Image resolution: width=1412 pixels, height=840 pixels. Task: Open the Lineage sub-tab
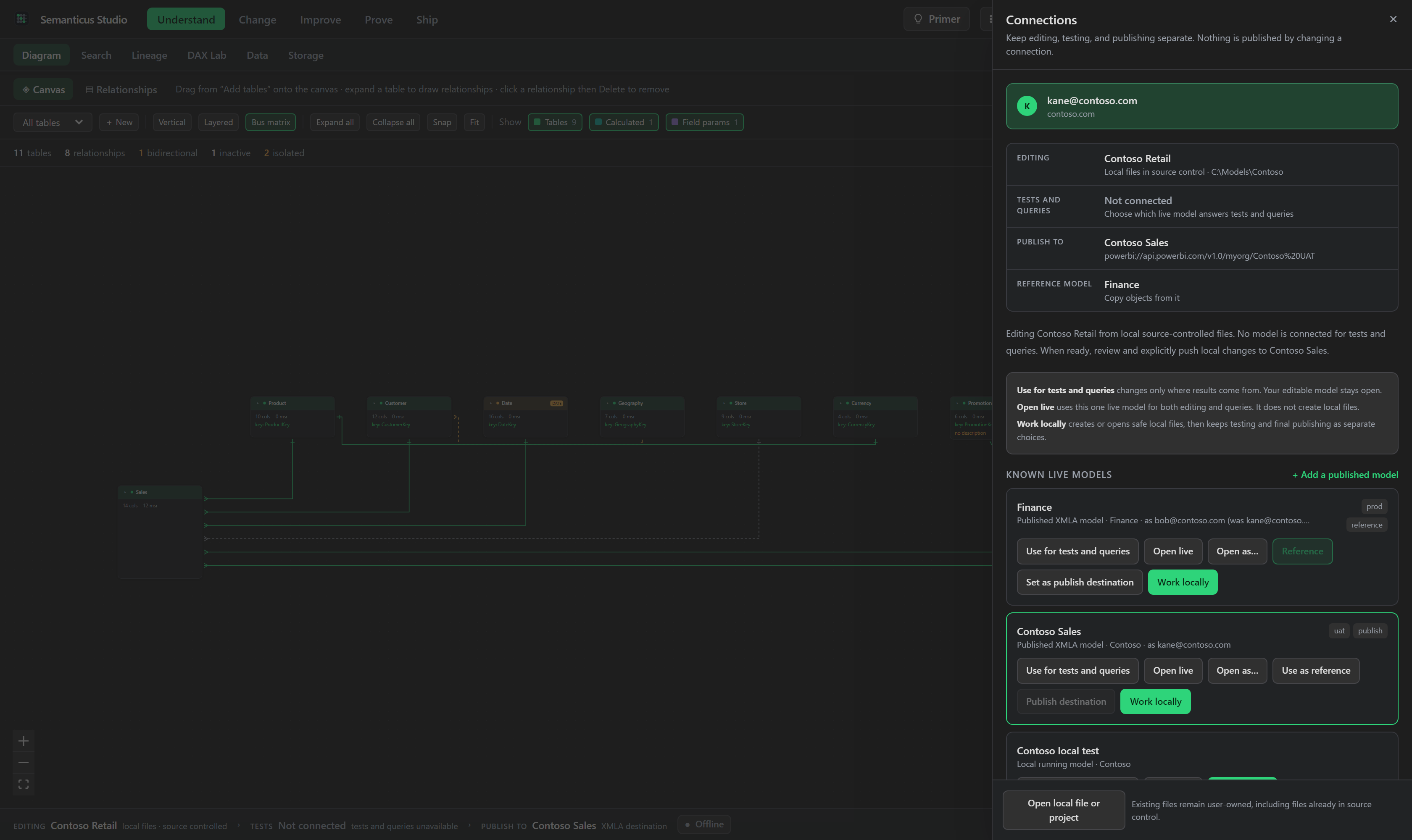(x=149, y=55)
